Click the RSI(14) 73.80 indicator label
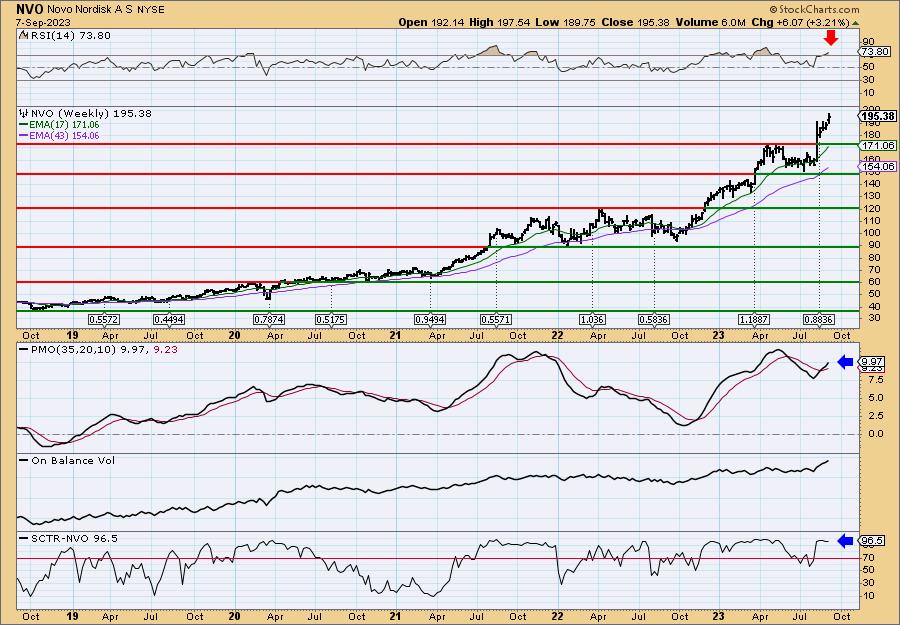Screen dimensions: 900x625 pyautogui.click(x=69, y=36)
